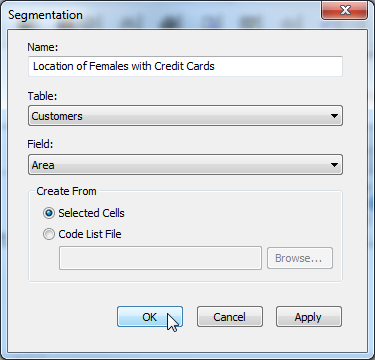Click the Apply button
The height and width of the screenshot is (360, 375).
[x=309, y=317]
